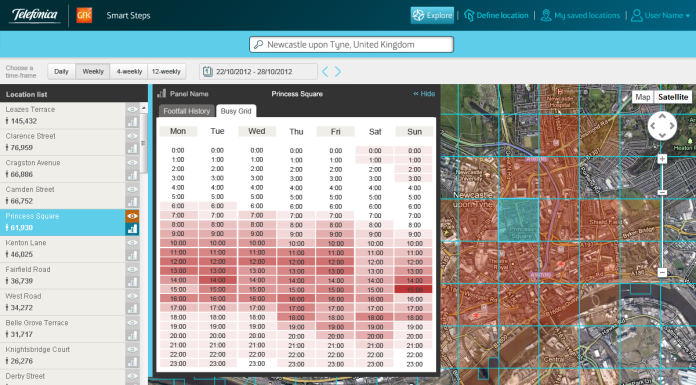Image resolution: width=696 pixels, height=385 pixels.
Task: Toggle visibility eye for West Road
Action: (132, 296)
